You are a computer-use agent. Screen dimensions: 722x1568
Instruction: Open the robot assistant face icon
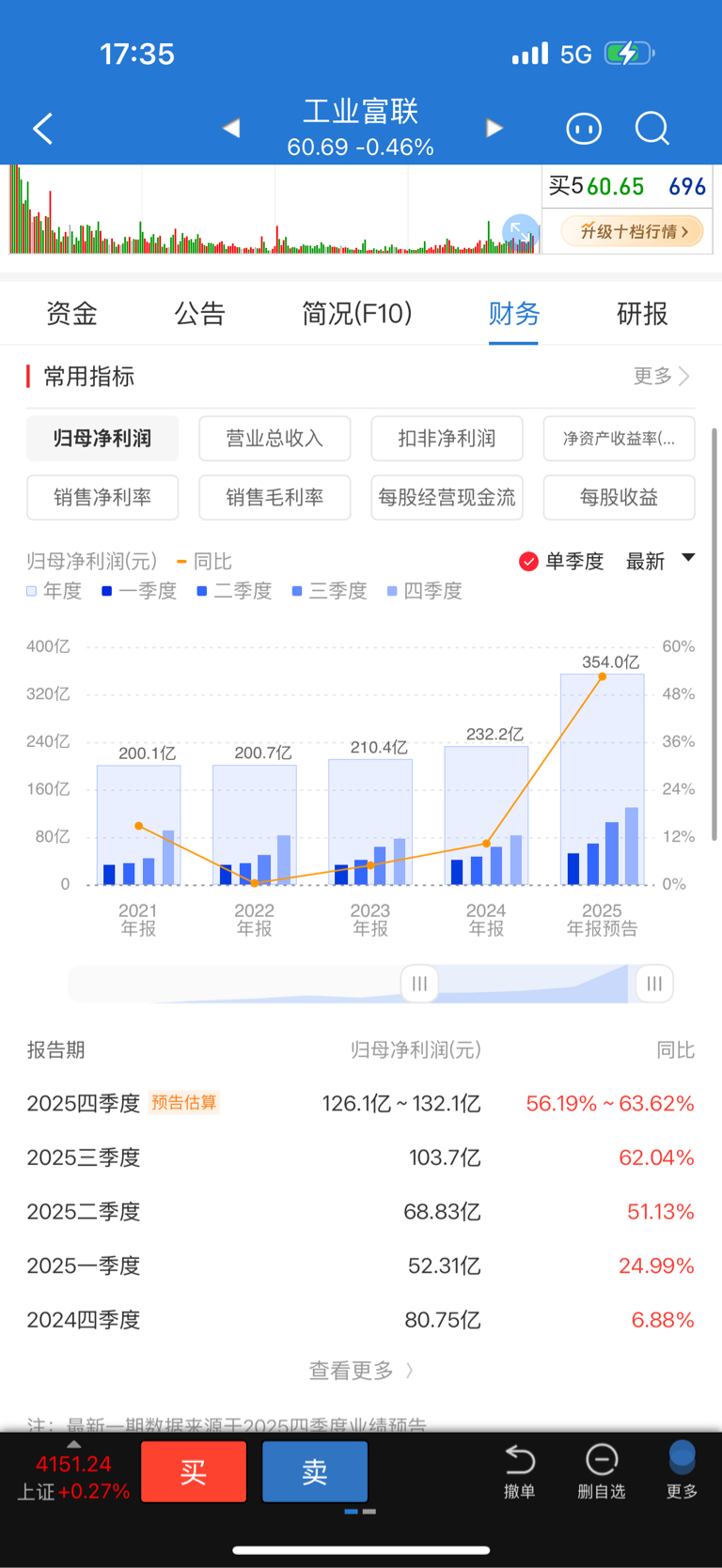(584, 129)
